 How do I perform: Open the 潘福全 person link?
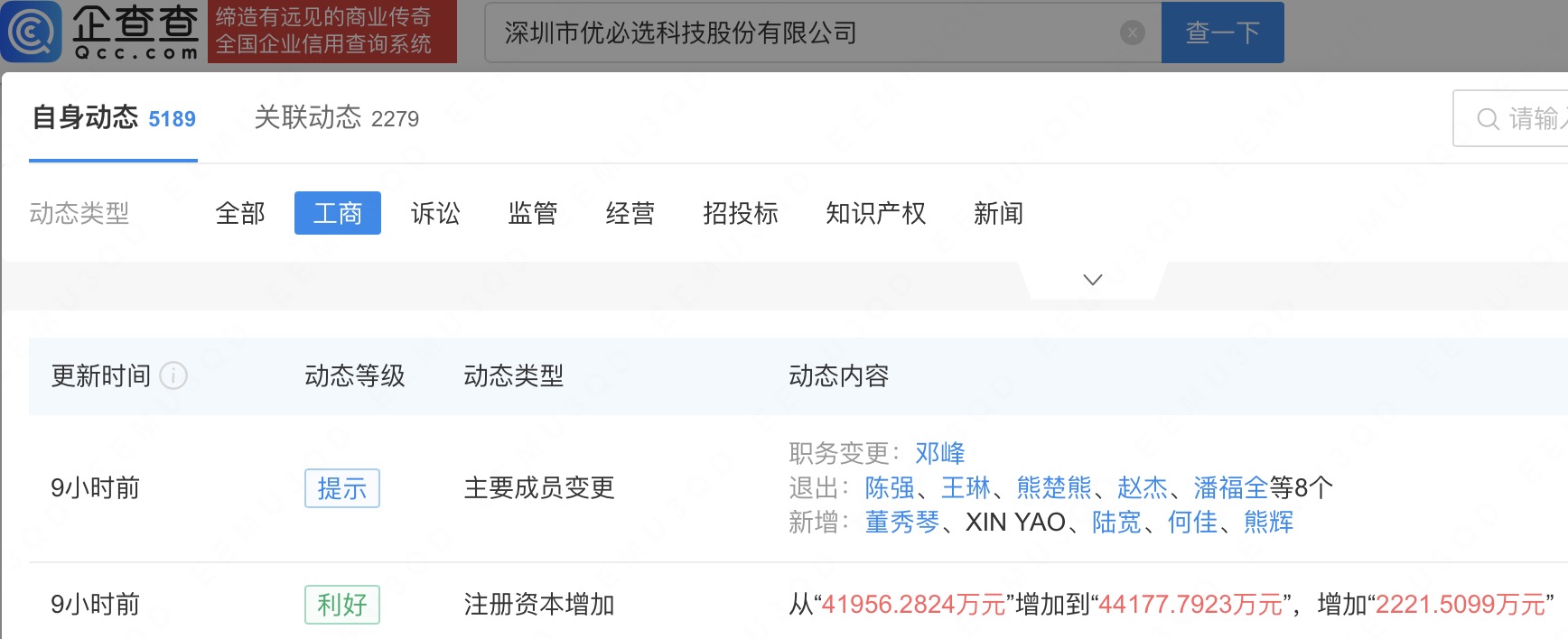[x=1231, y=487]
